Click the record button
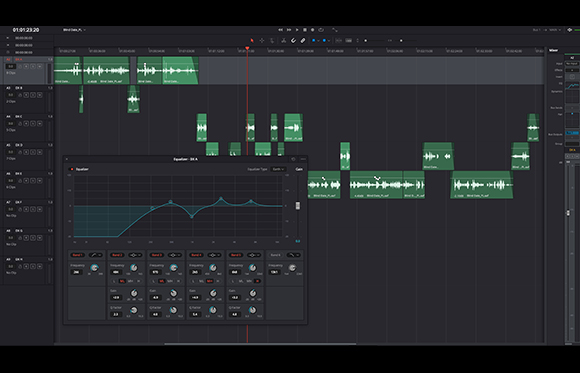 pos(313,30)
